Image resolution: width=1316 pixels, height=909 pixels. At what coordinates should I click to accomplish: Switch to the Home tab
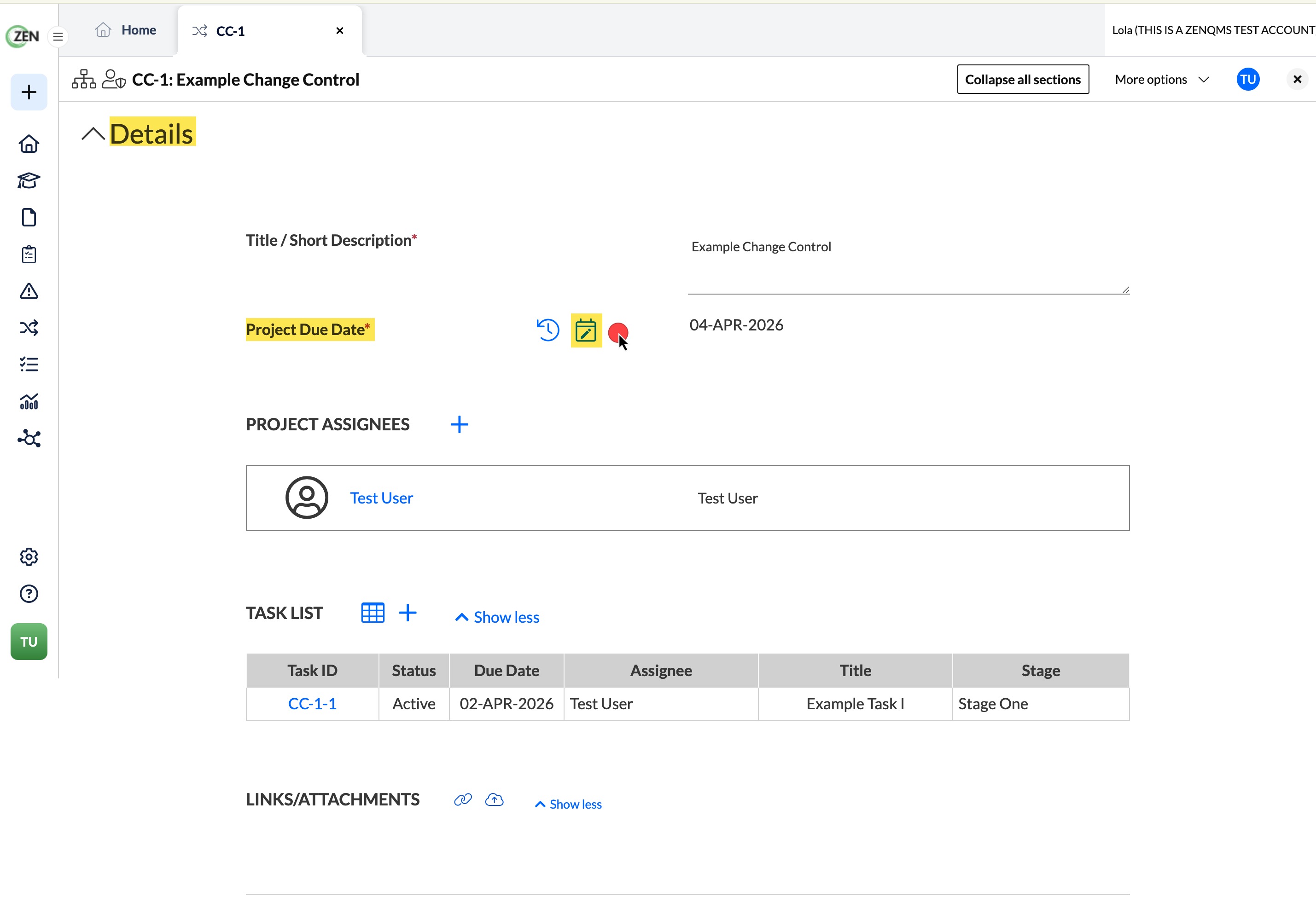click(126, 30)
